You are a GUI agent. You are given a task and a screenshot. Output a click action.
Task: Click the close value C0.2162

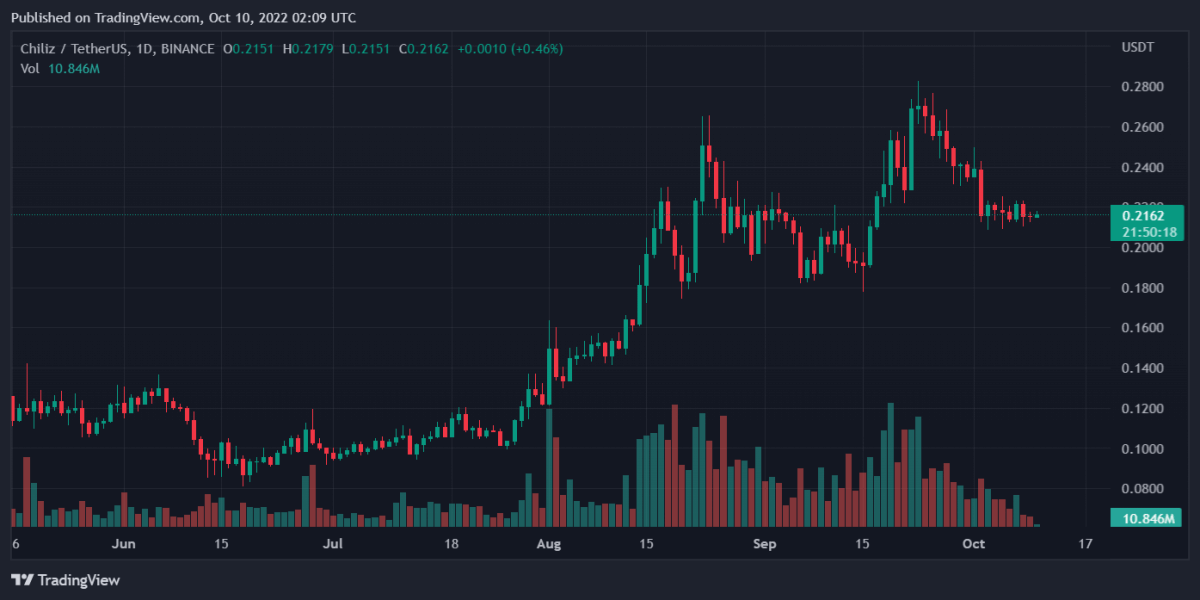click(x=424, y=48)
